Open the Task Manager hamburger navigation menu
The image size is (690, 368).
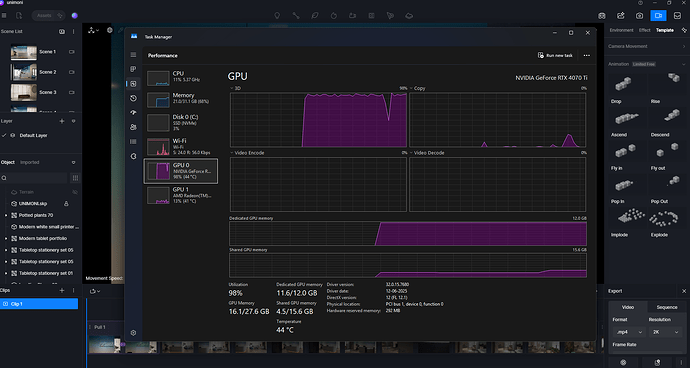click(x=133, y=55)
